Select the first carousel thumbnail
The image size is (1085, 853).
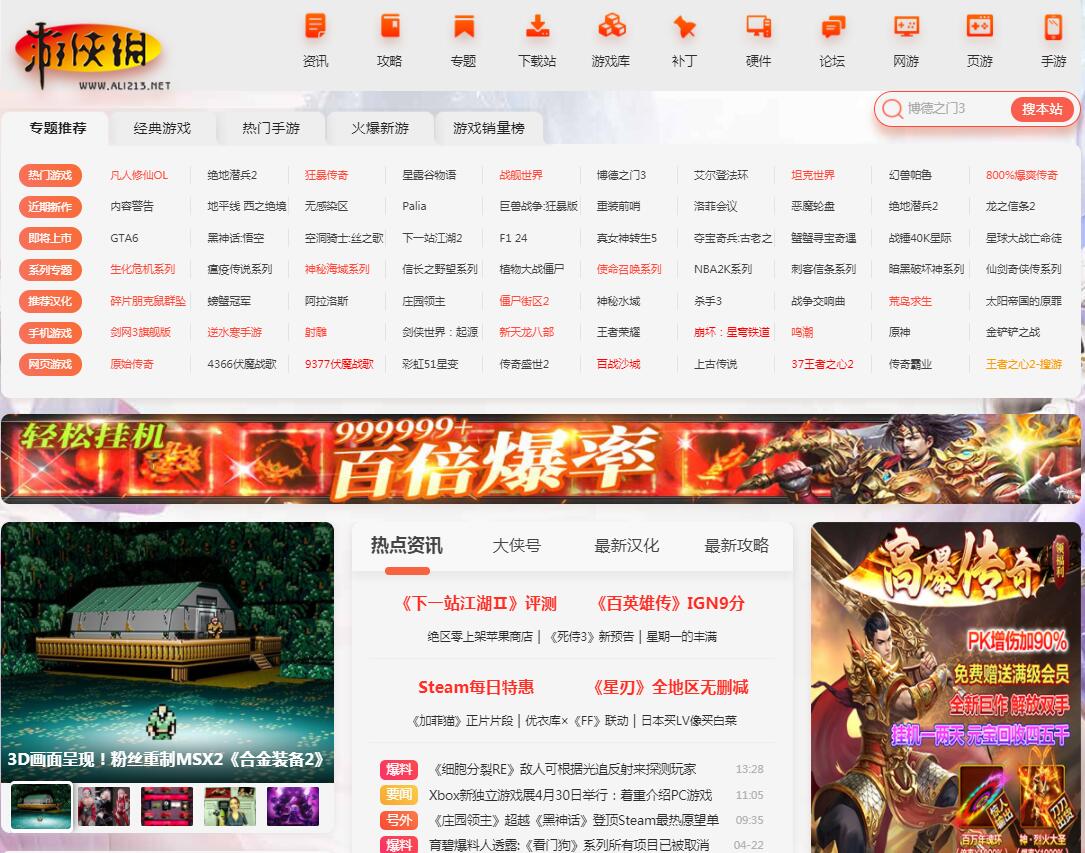click(41, 806)
